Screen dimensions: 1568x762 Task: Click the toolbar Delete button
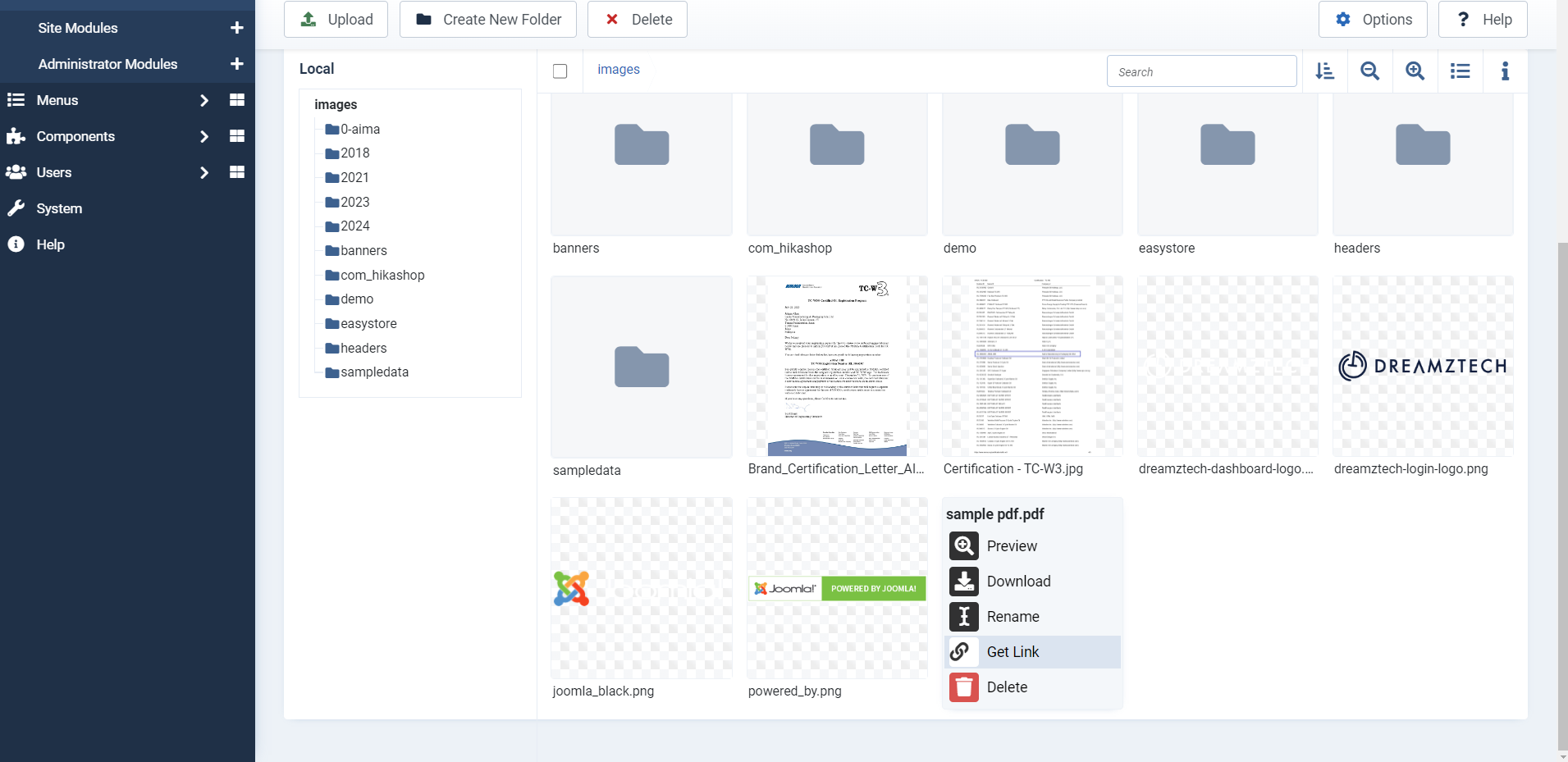pyautogui.click(x=638, y=19)
